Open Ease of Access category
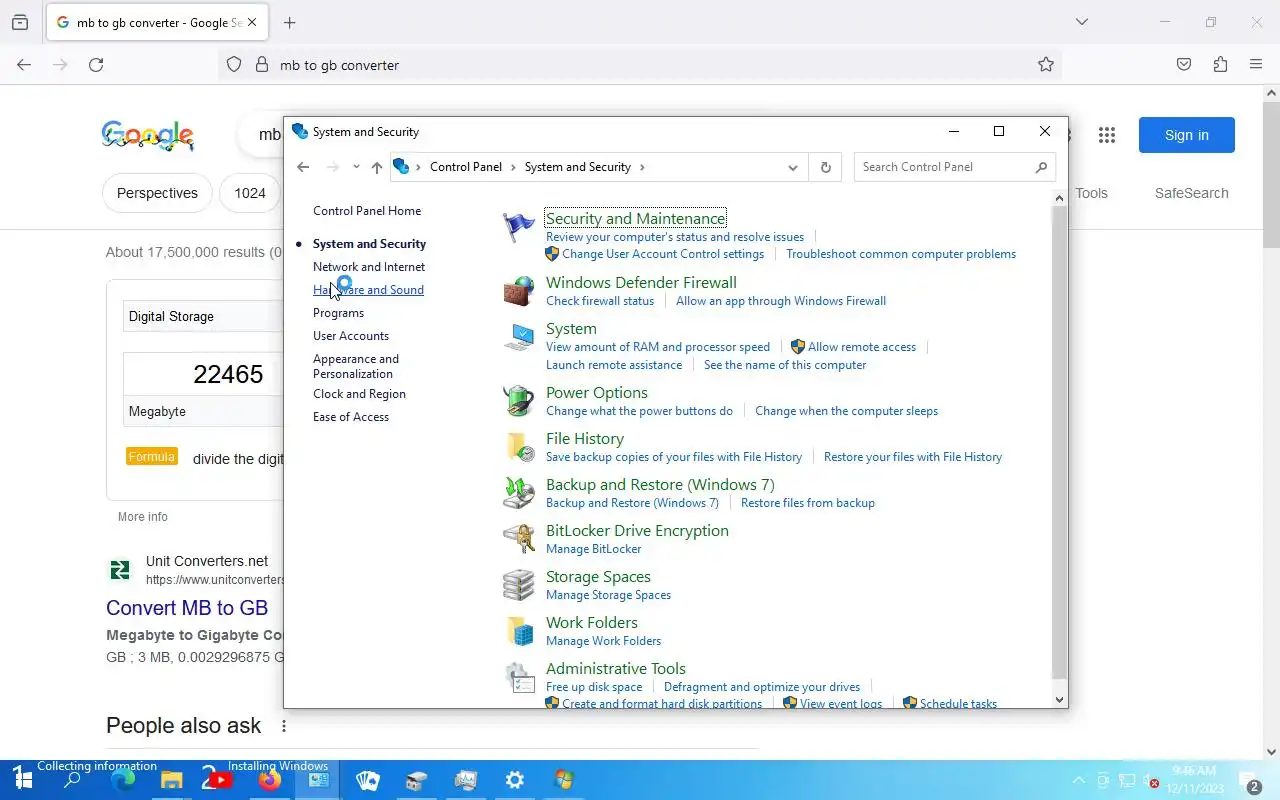Viewport: 1280px width, 800px height. (x=351, y=417)
